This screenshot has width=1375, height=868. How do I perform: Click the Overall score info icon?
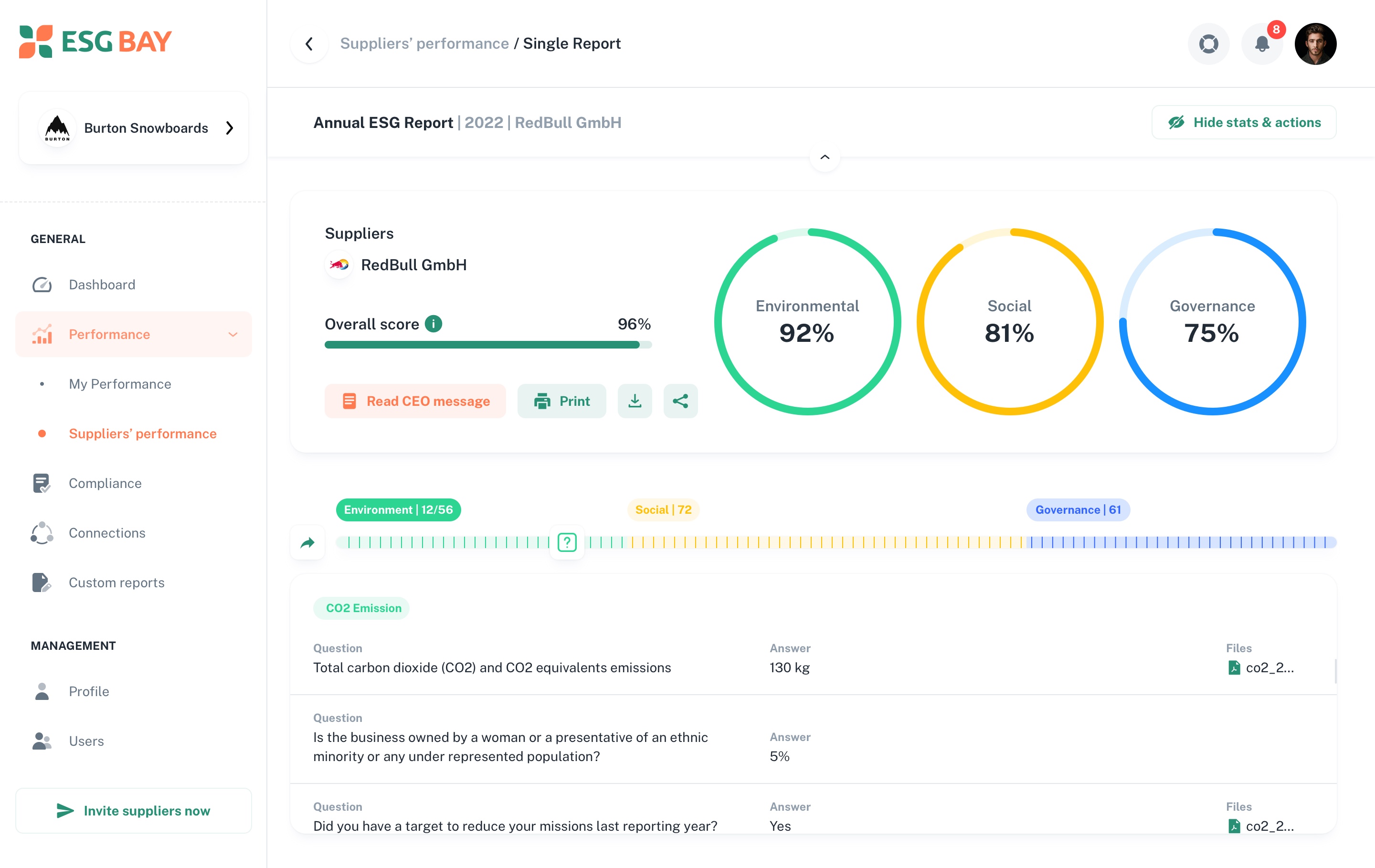tap(434, 324)
